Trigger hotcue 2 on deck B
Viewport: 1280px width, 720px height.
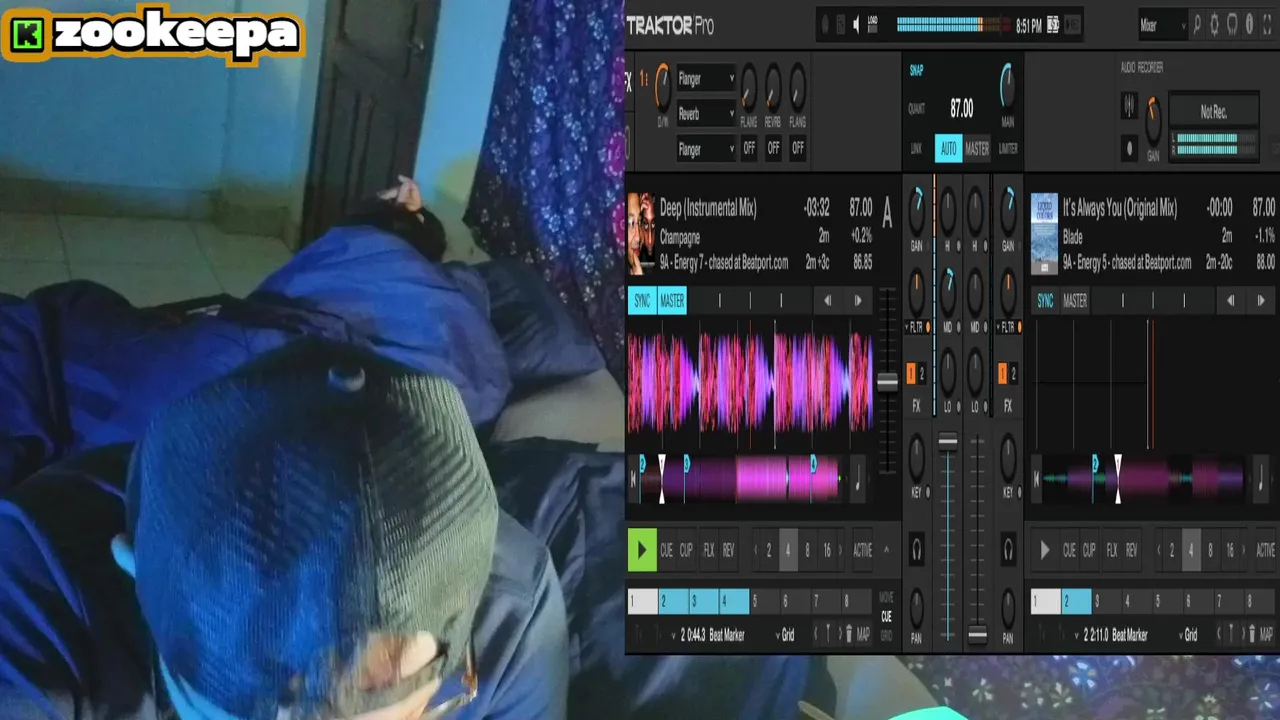click(1077, 601)
